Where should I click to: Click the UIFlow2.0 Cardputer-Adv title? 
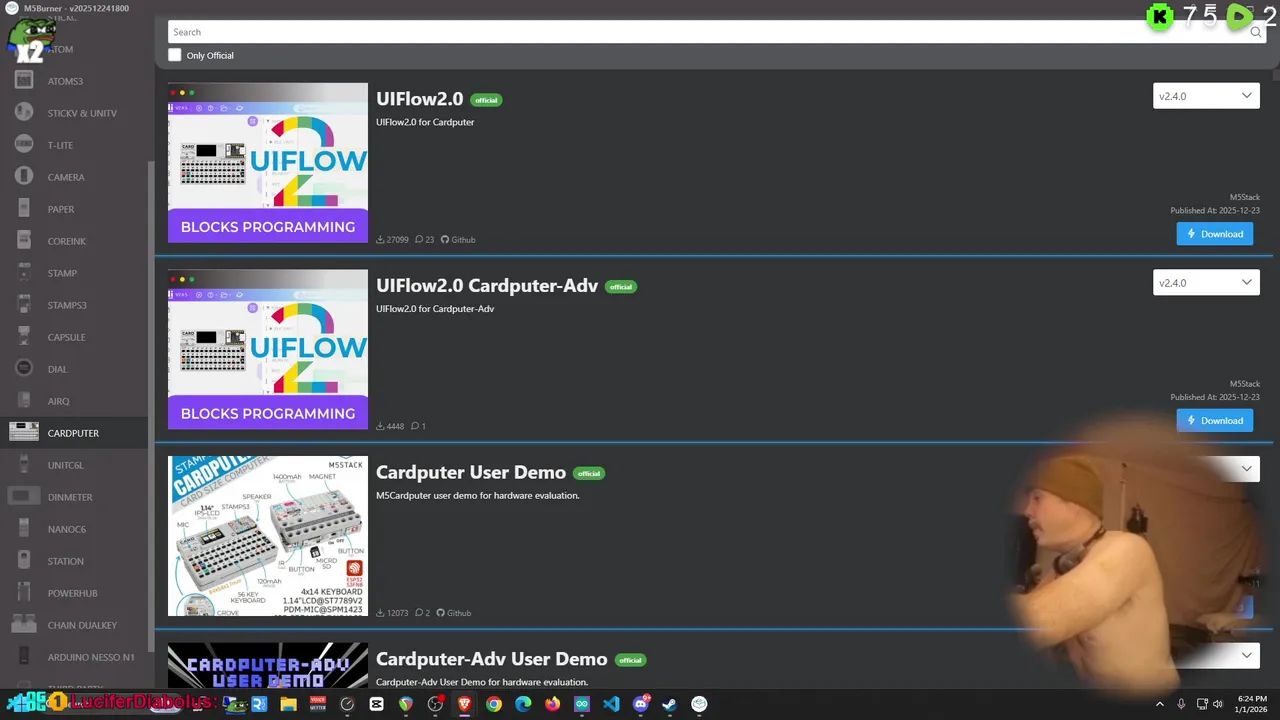point(487,286)
